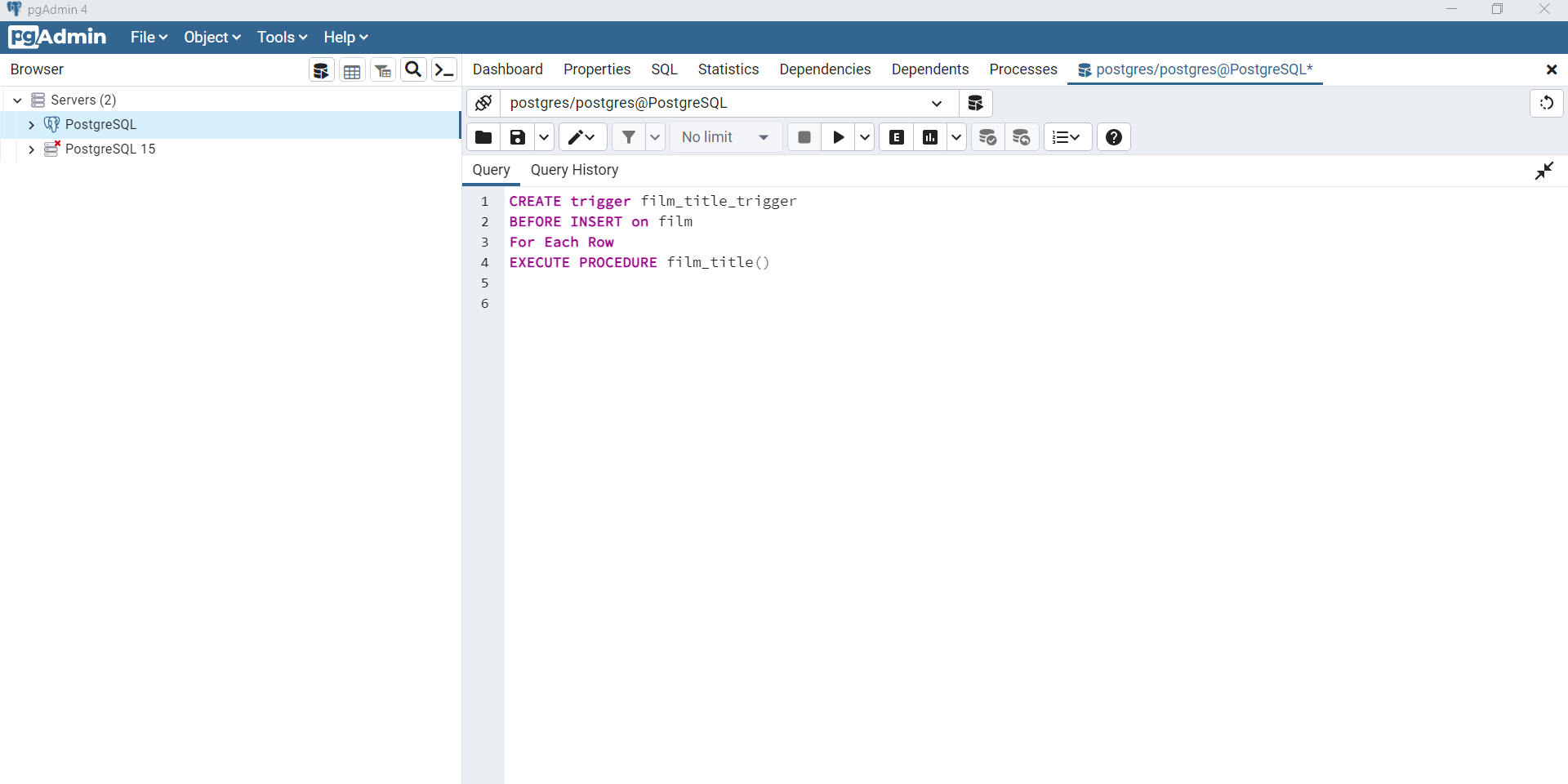Collapse the query editor panel
Viewport: 1568px width, 784px height.
pos(1544,171)
